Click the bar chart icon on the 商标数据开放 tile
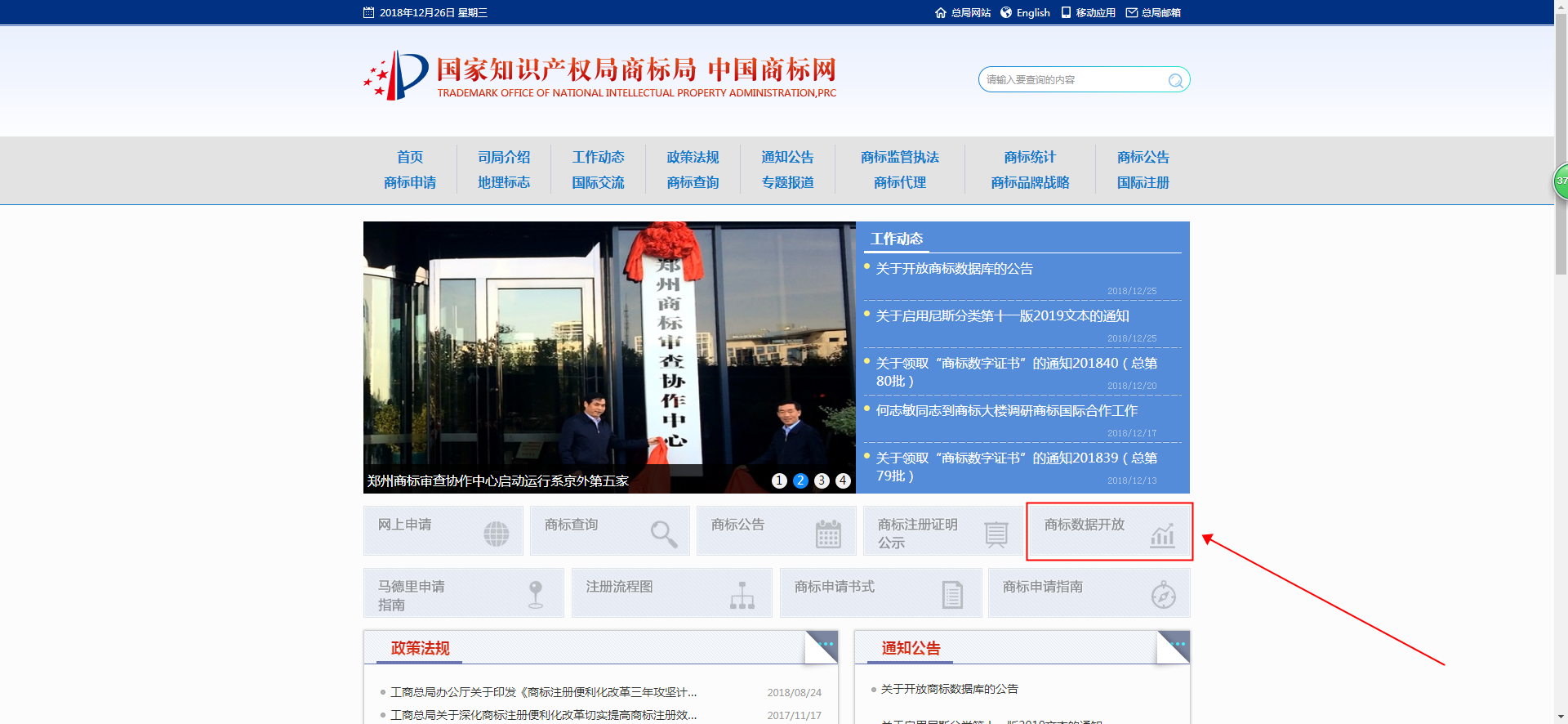 tap(1162, 535)
